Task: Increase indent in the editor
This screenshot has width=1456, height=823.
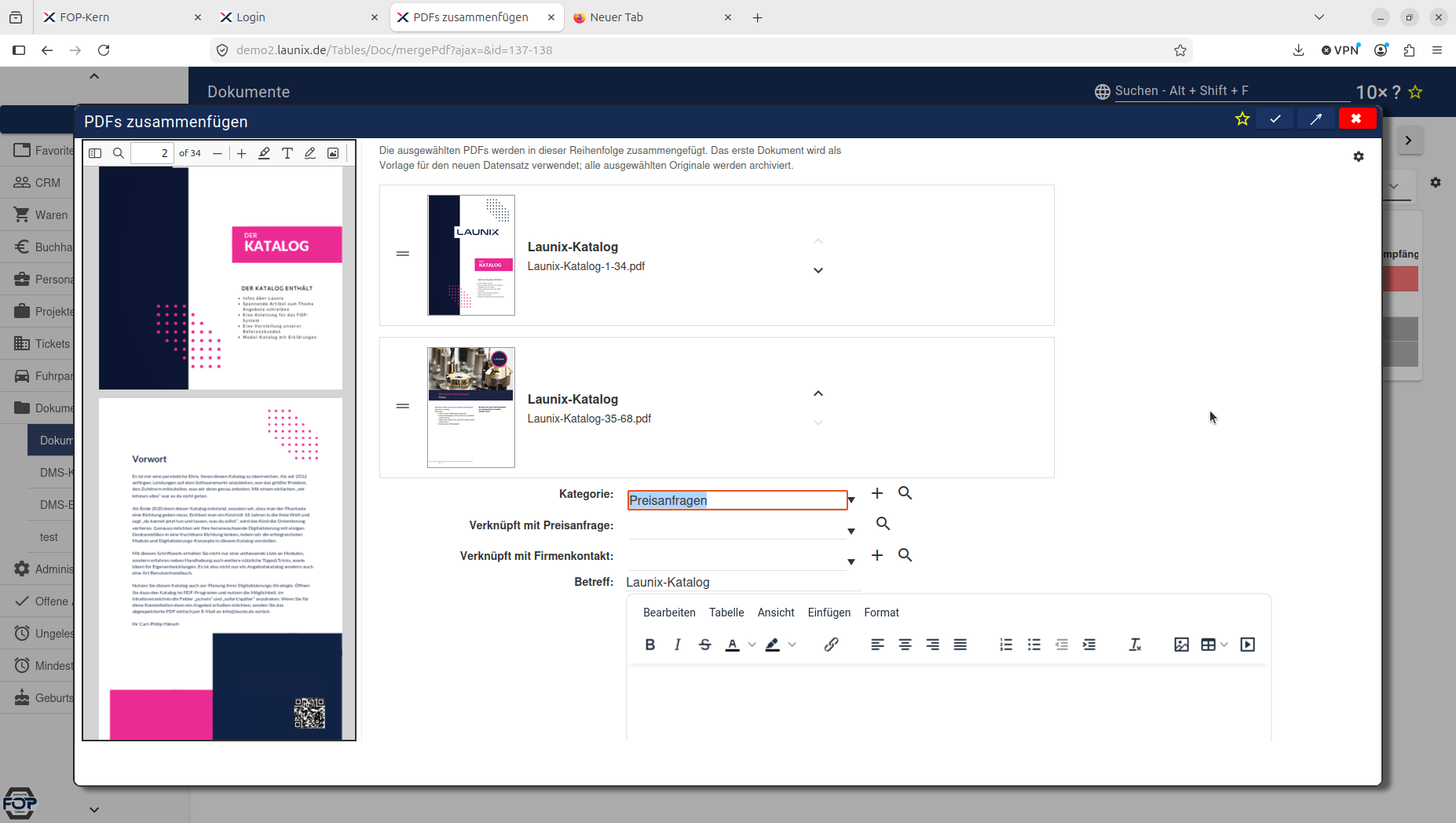Action: 1089,645
